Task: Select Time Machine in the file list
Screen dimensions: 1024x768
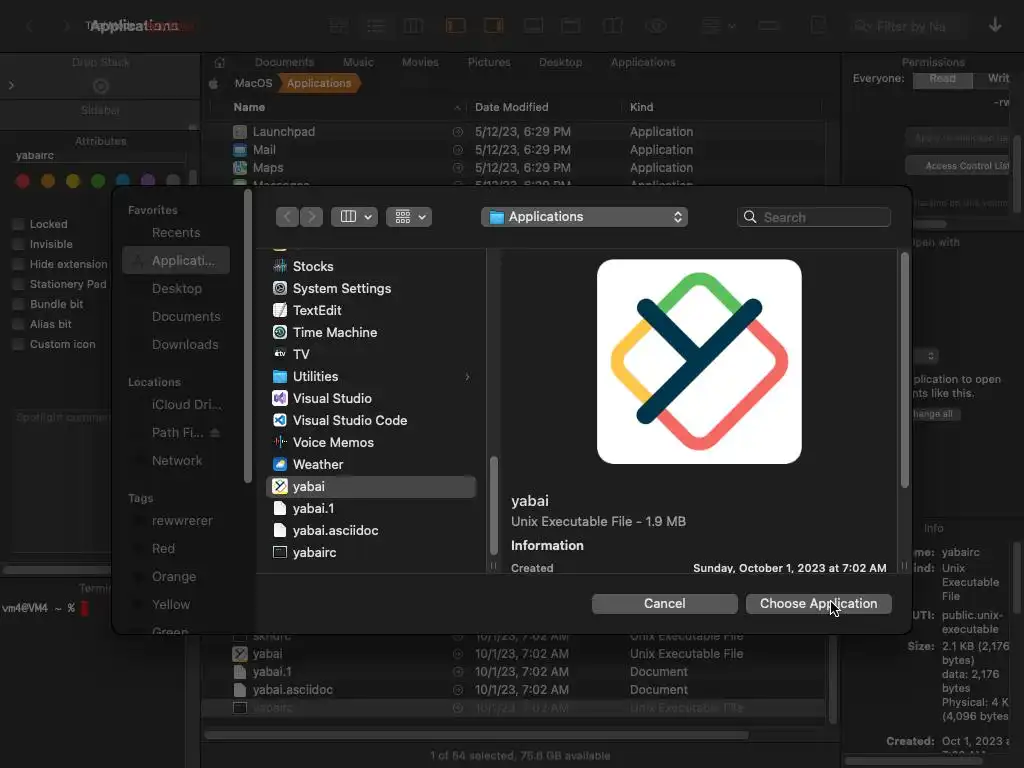Action: pos(371,332)
